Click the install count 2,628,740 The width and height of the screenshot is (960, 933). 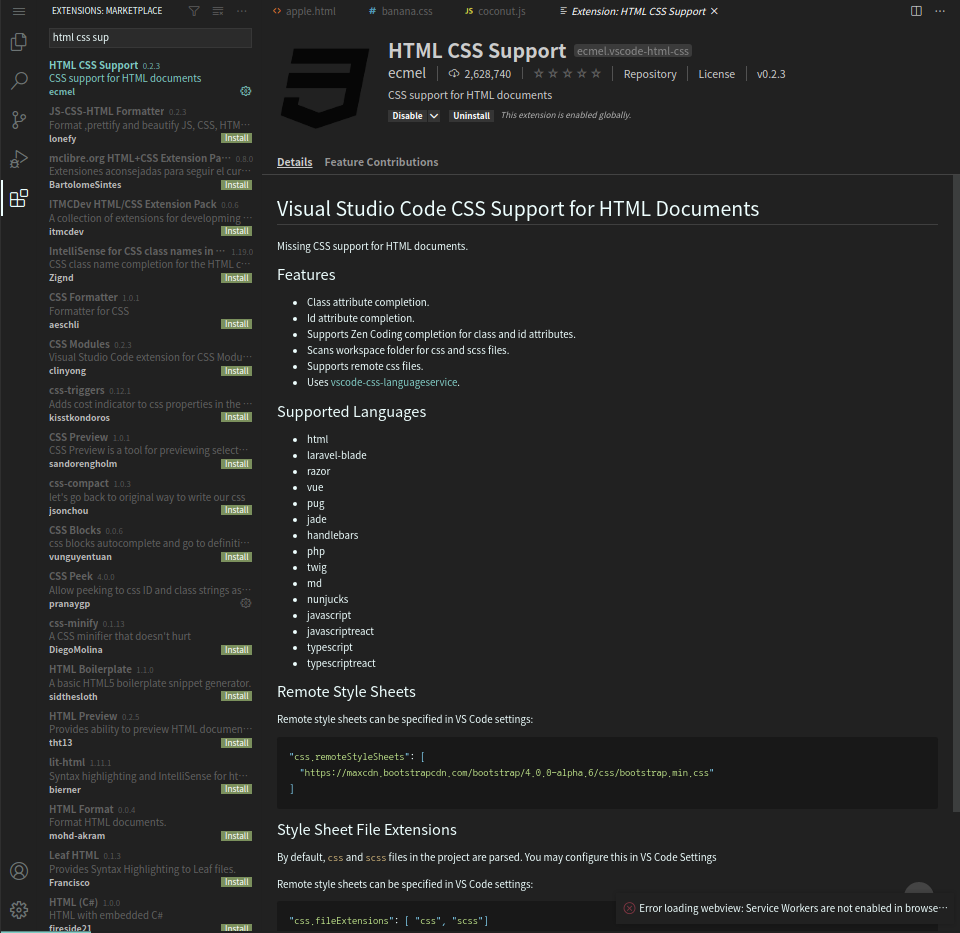click(480, 74)
